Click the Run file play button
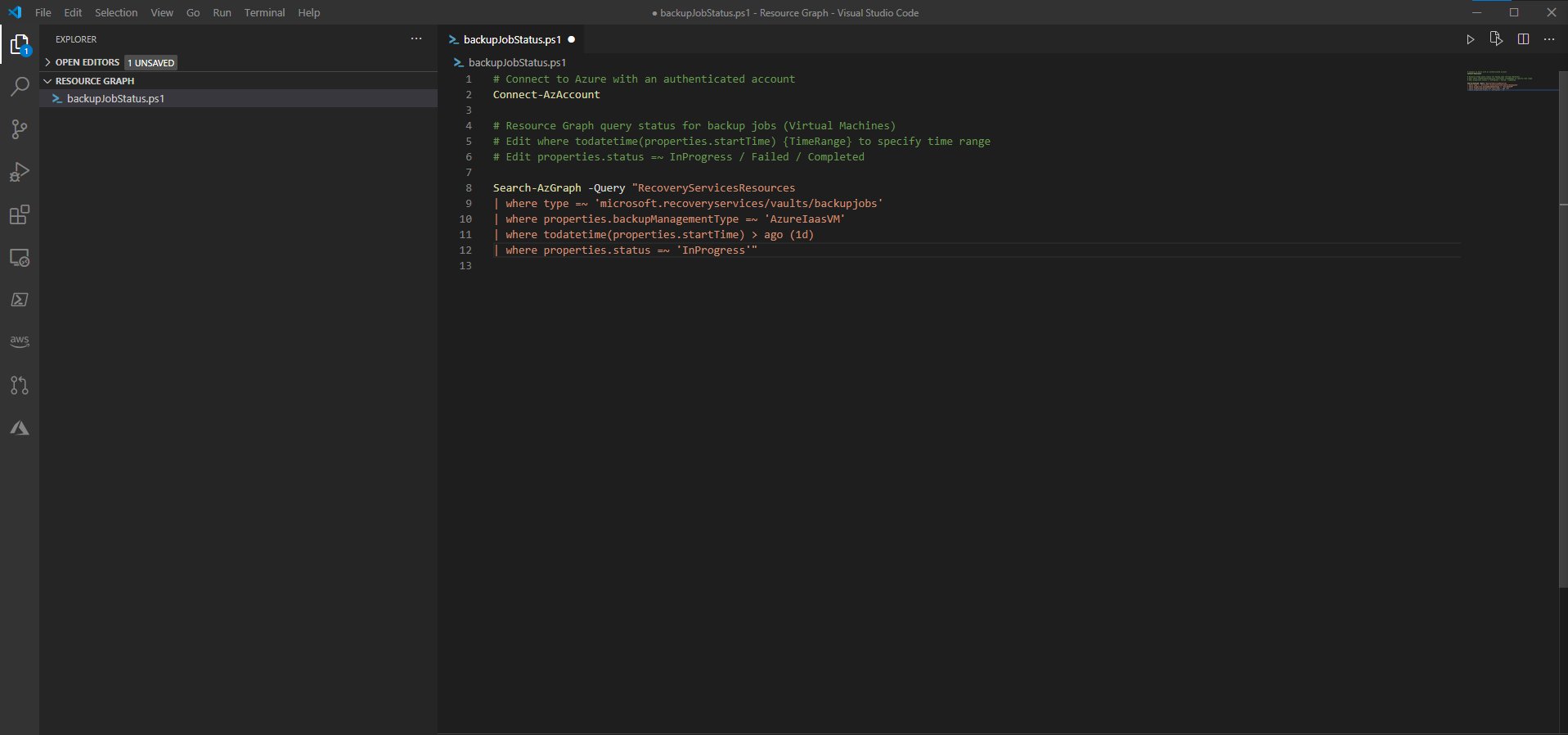This screenshot has width=1568, height=735. point(1470,39)
